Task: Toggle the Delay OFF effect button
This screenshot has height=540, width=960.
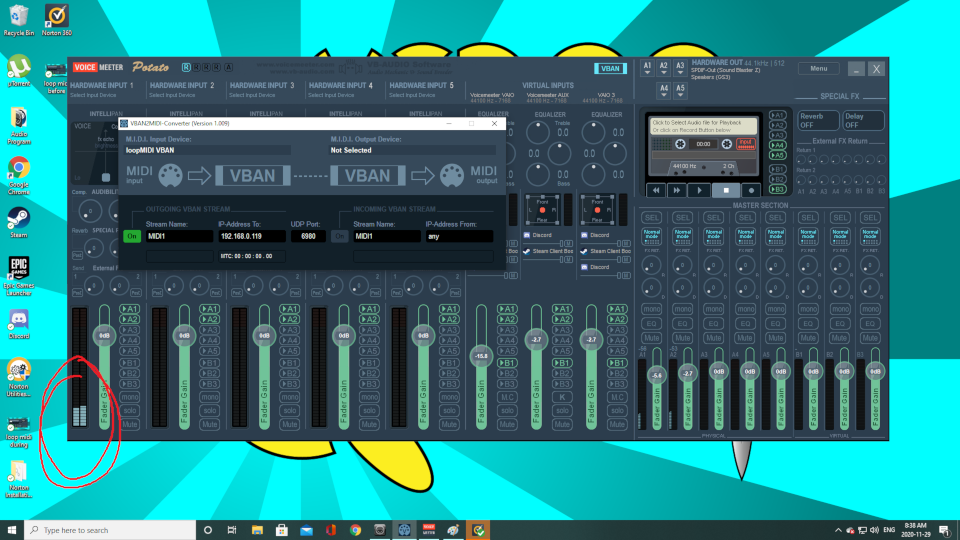Action: click(863, 121)
